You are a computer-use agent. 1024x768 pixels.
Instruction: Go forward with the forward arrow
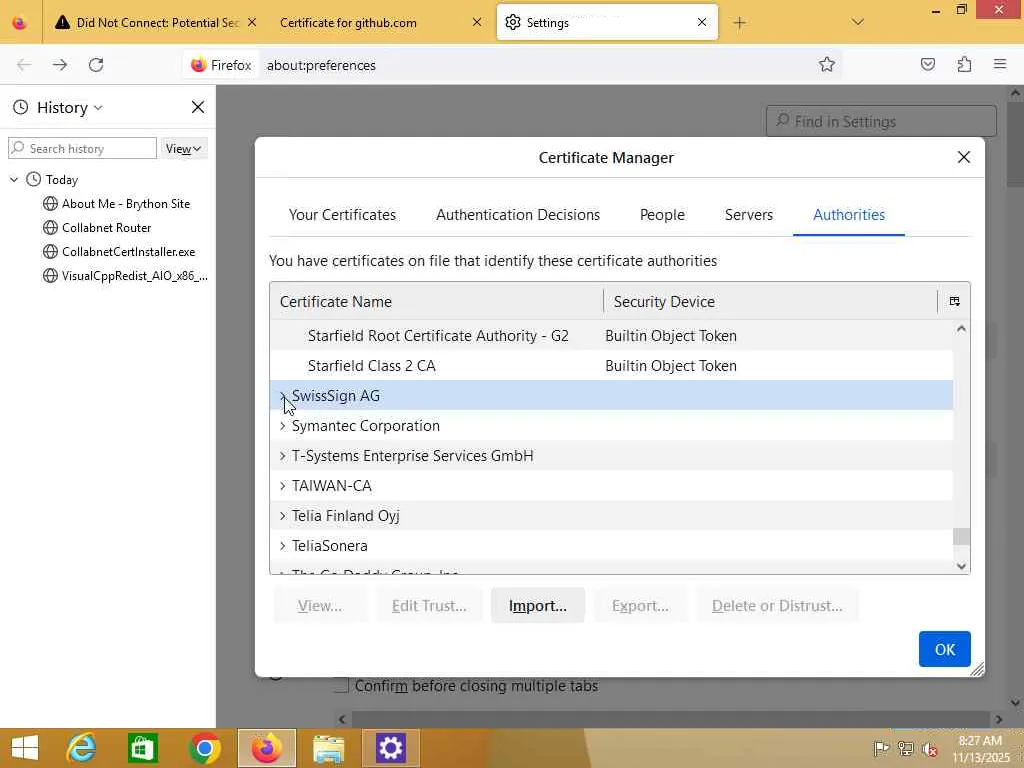60,65
